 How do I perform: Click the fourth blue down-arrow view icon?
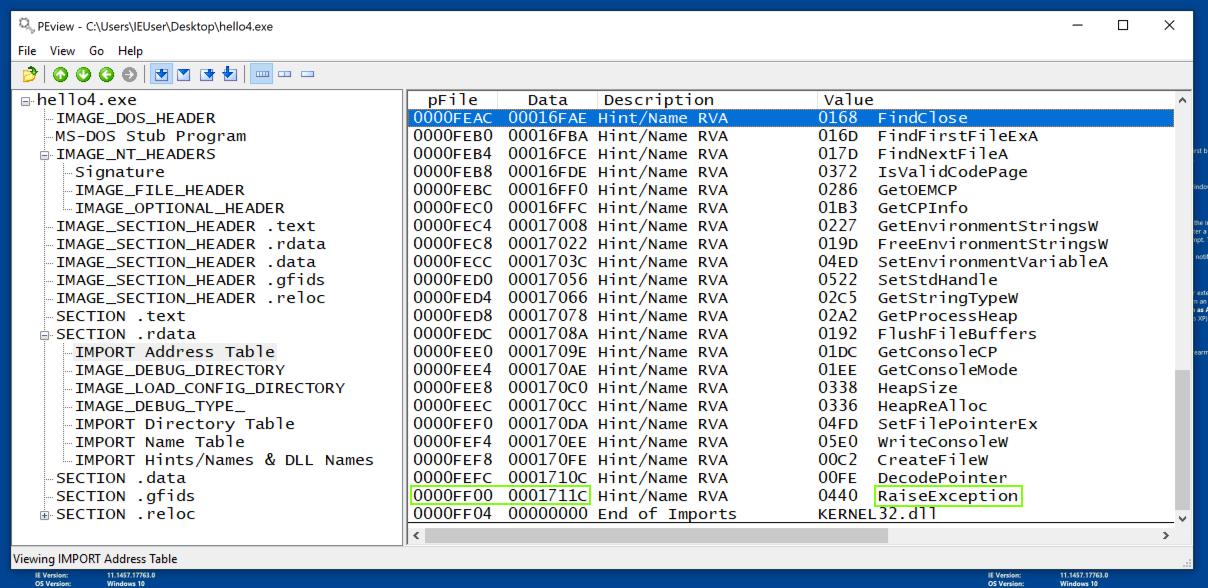(229, 74)
